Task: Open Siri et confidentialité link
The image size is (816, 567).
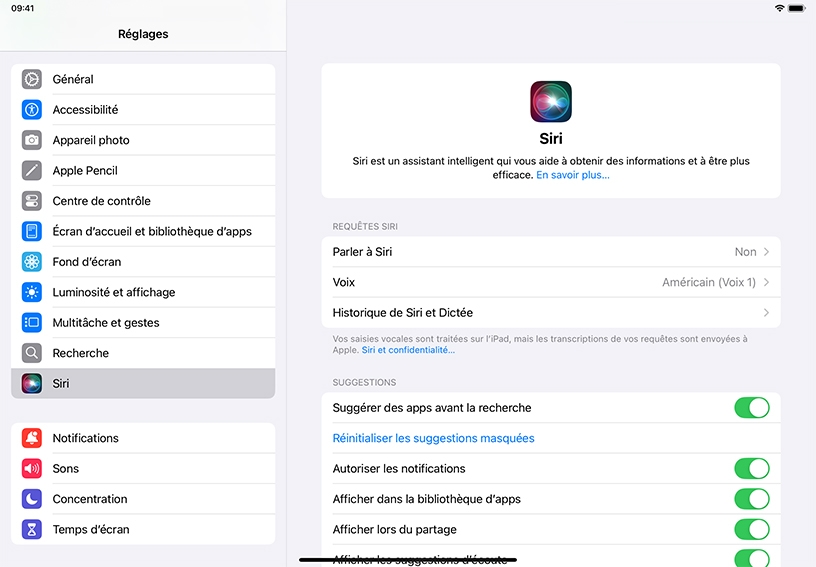Action: coord(408,350)
